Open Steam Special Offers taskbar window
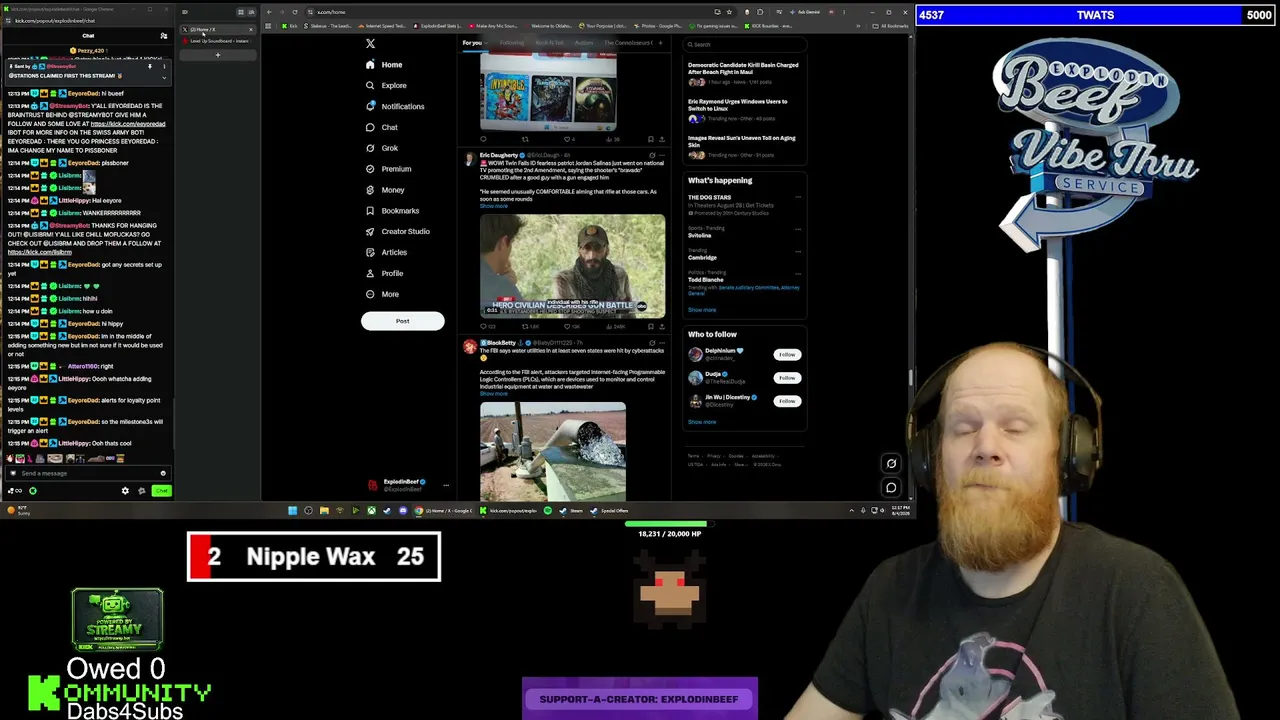1280x720 pixels. pos(610,511)
